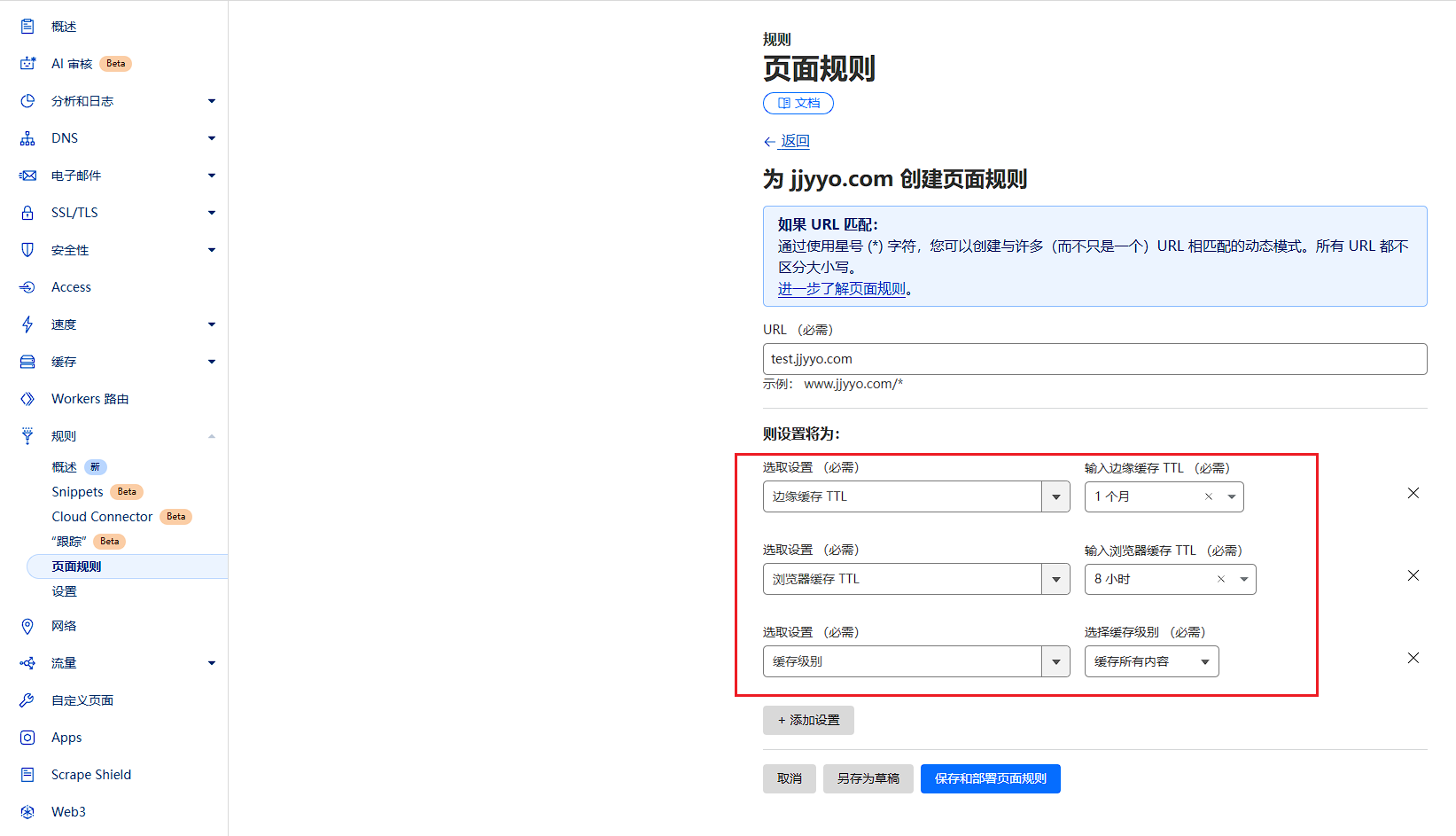1456x836 pixels.
Task: Open the DNS sidebar icon
Action: coord(27,137)
